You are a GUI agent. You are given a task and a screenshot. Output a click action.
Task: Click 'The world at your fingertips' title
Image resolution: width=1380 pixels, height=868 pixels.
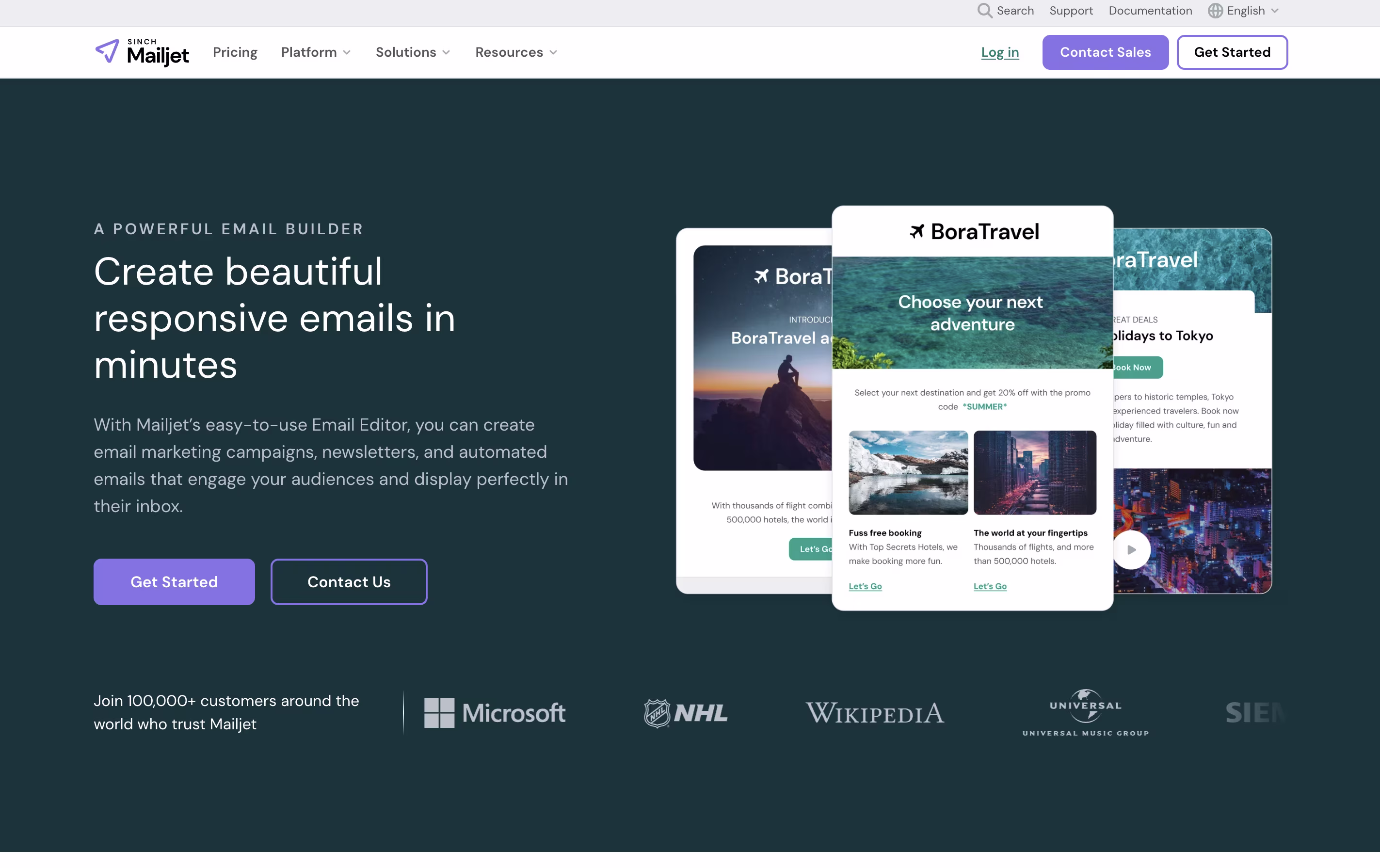coord(1030,533)
